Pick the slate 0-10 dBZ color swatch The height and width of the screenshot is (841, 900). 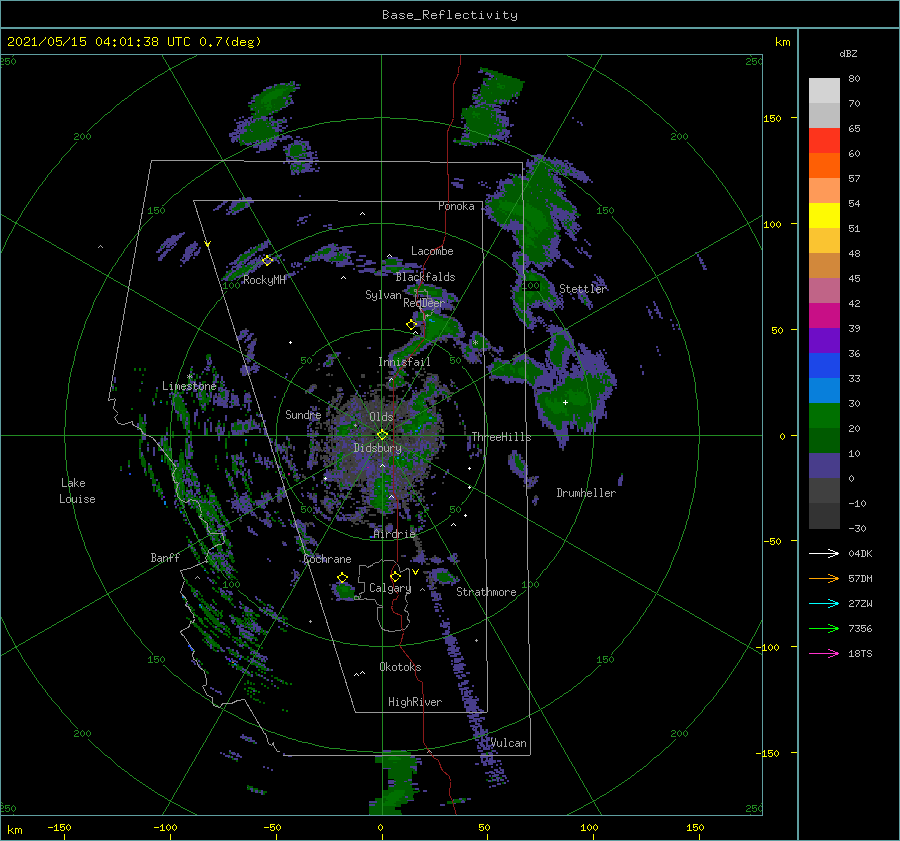click(x=824, y=466)
